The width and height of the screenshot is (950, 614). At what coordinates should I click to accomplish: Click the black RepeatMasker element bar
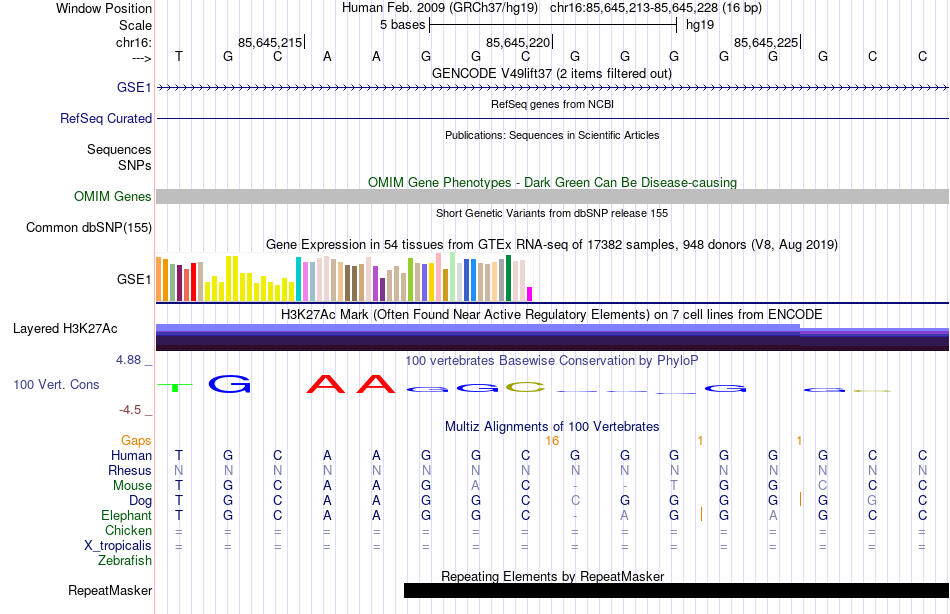[x=676, y=590]
